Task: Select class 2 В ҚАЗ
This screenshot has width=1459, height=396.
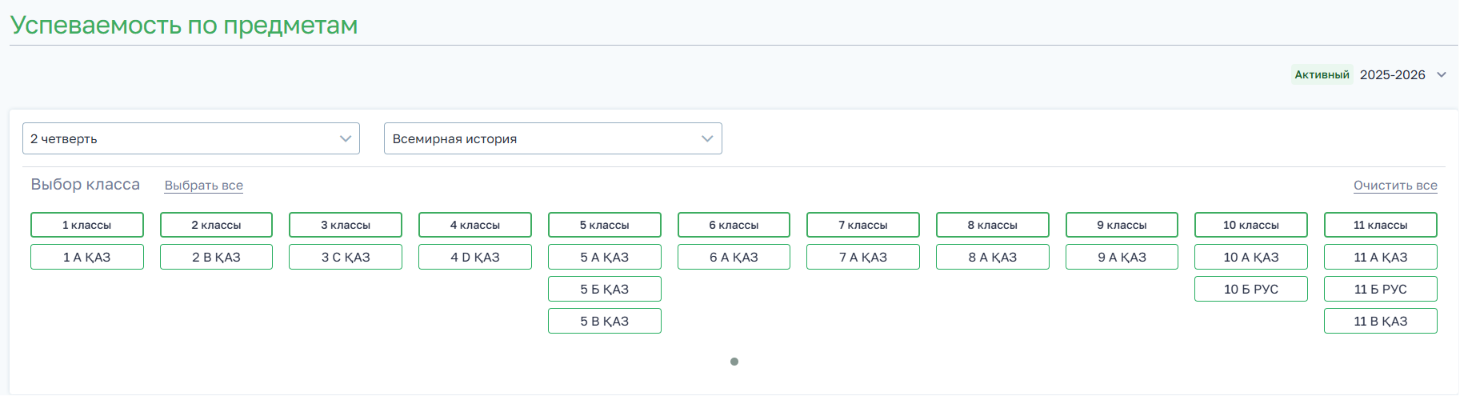Action: 217,257
